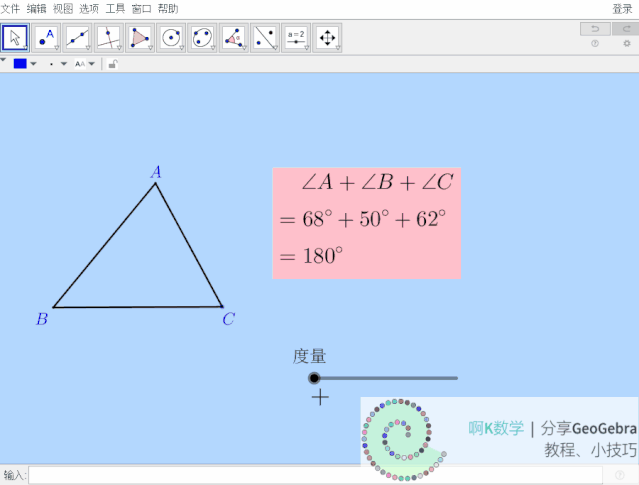Toggle the lock object icon
This screenshot has height=485, width=639.
(x=113, y=64)
